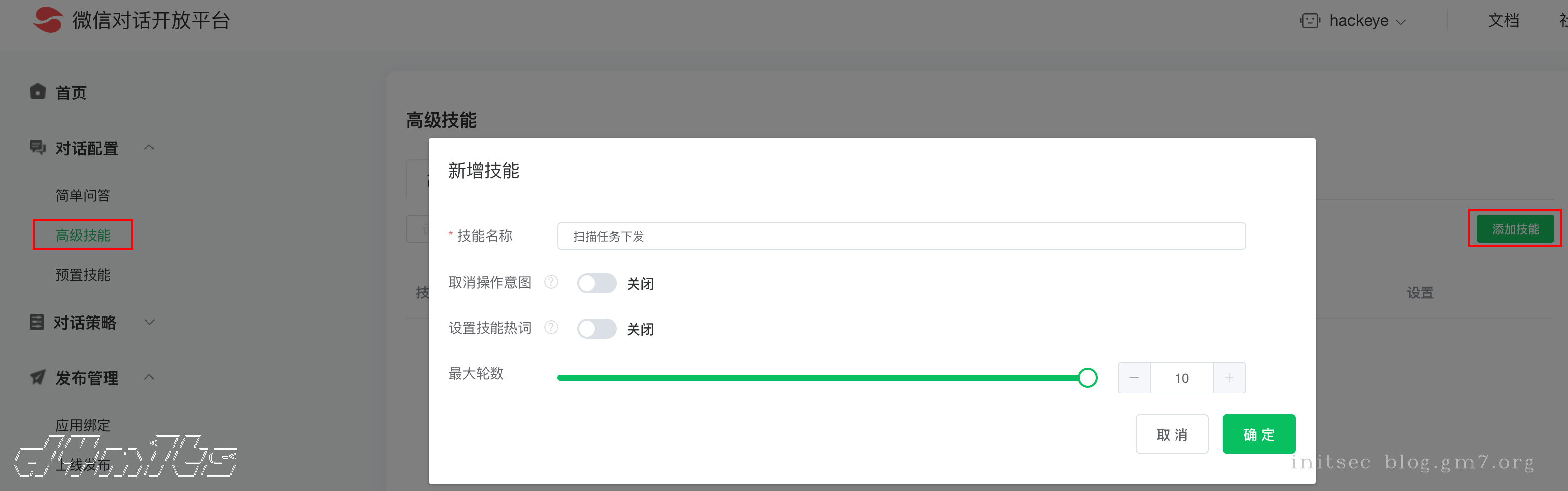Click the 对话策略 list icon

[x=37, y=322]
